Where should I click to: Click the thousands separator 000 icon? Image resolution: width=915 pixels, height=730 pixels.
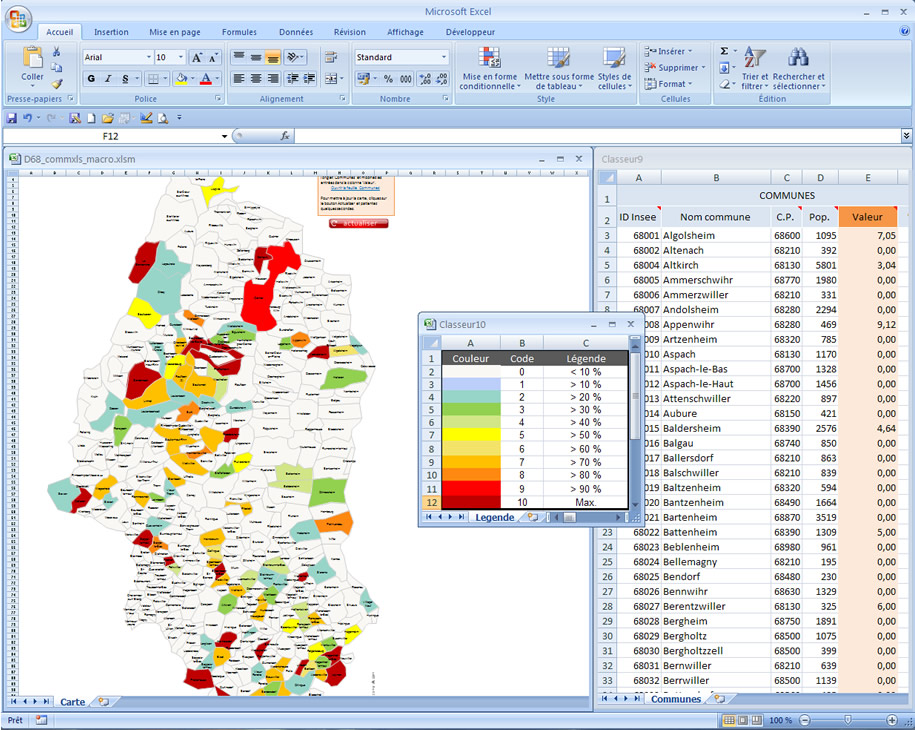(406, 79)
